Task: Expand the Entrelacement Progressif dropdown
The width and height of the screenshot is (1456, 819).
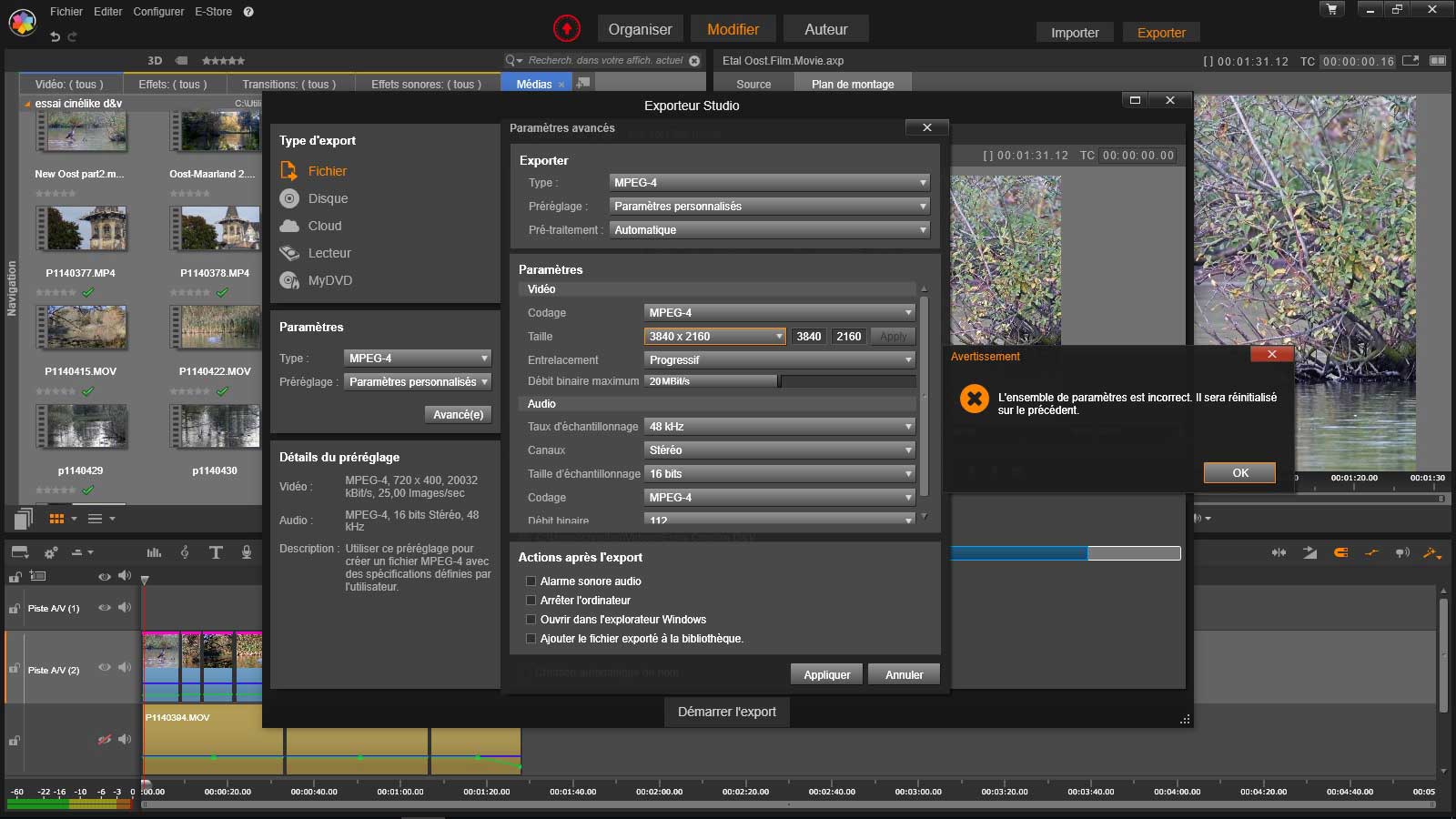Action: (x=779, y=360)
